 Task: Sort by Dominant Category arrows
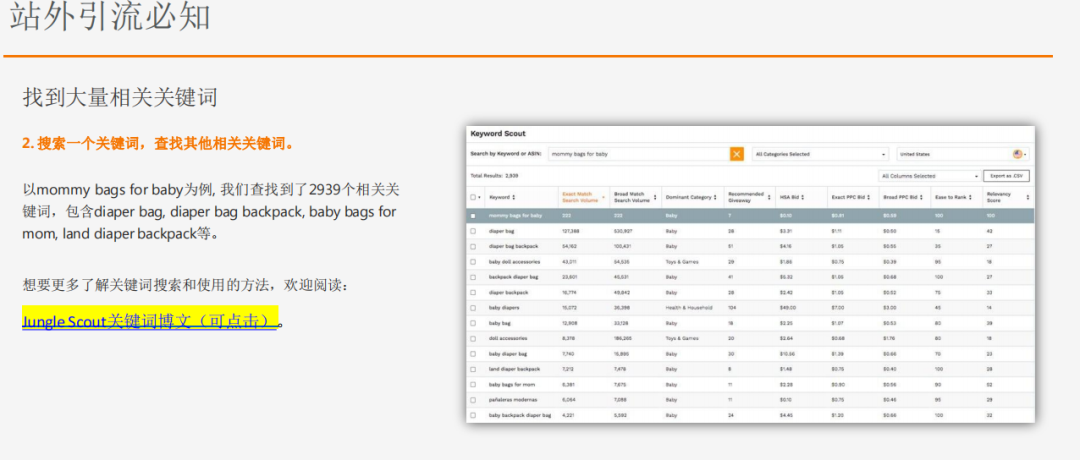(717, 198)
